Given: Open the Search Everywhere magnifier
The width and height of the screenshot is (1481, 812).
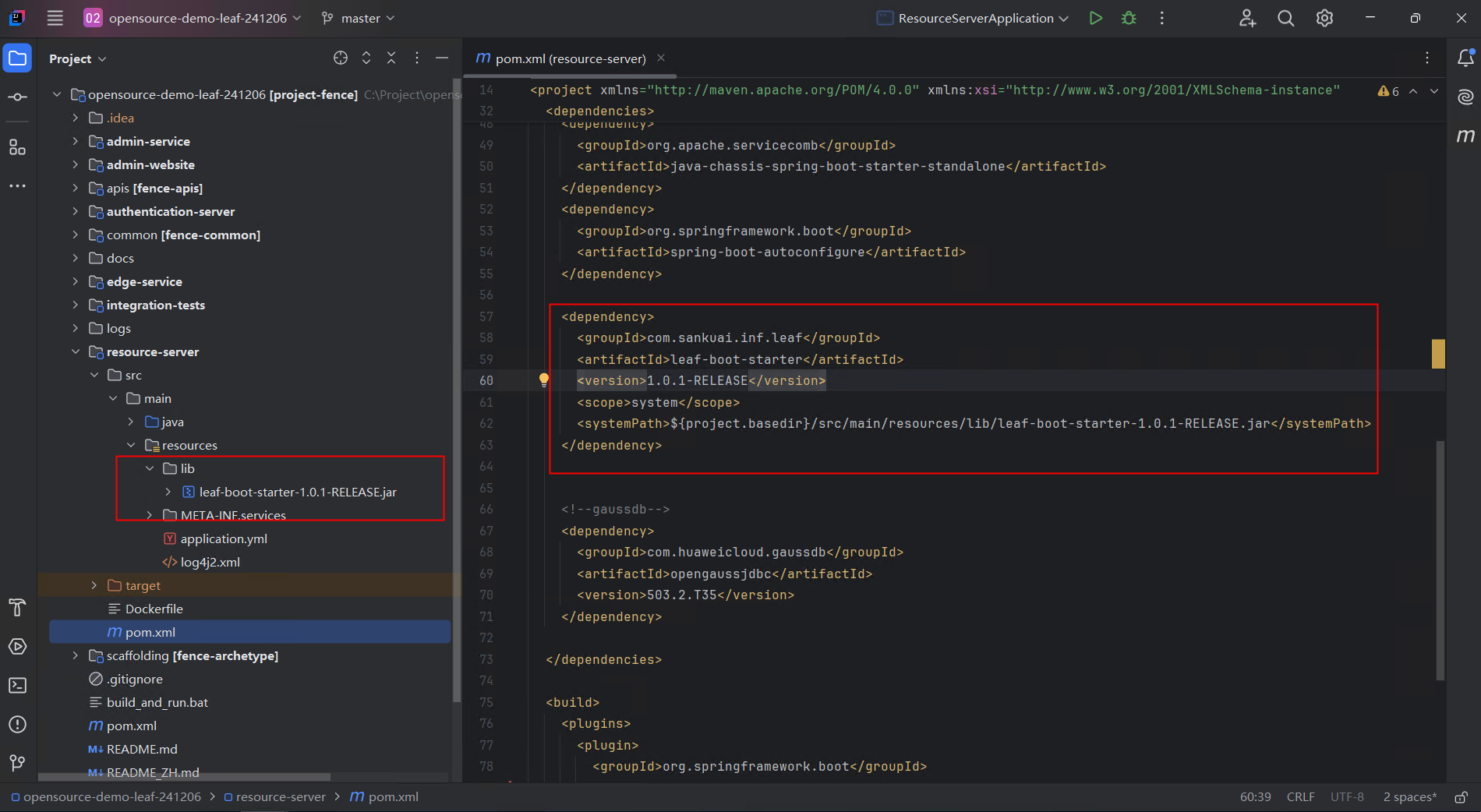Looking at the screenshot, I should click(1285, 18).
